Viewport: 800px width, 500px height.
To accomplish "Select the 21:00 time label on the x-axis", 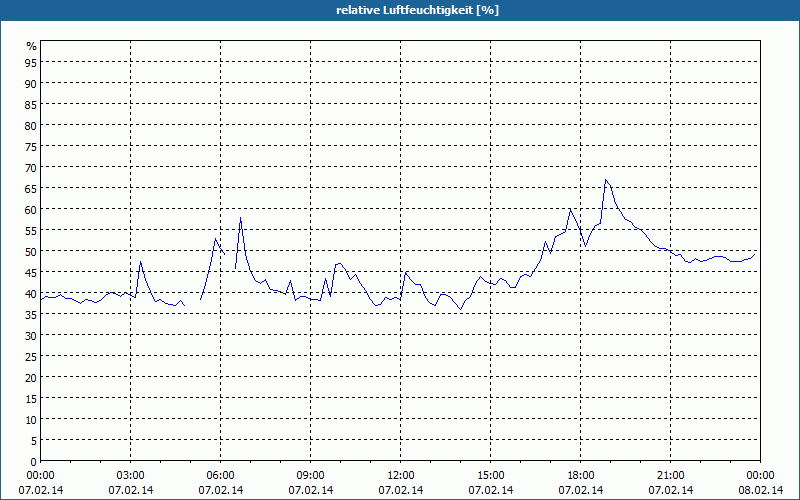I will click(671, 475).
